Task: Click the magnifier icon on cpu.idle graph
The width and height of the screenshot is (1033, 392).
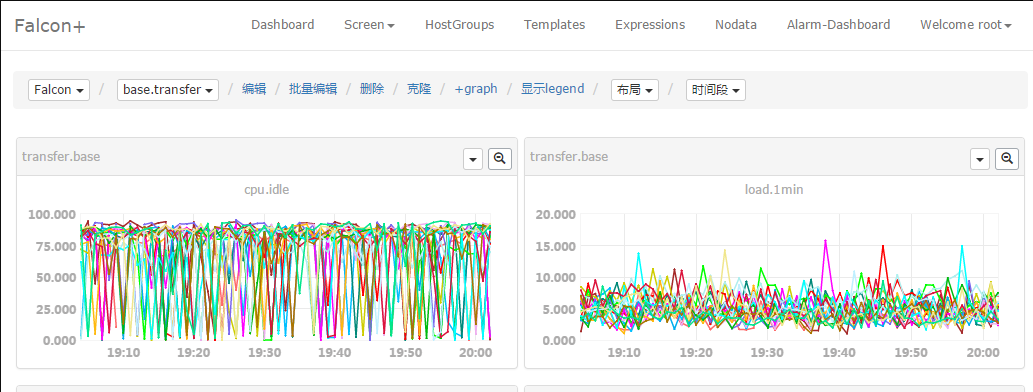Action: click(499, 159)
